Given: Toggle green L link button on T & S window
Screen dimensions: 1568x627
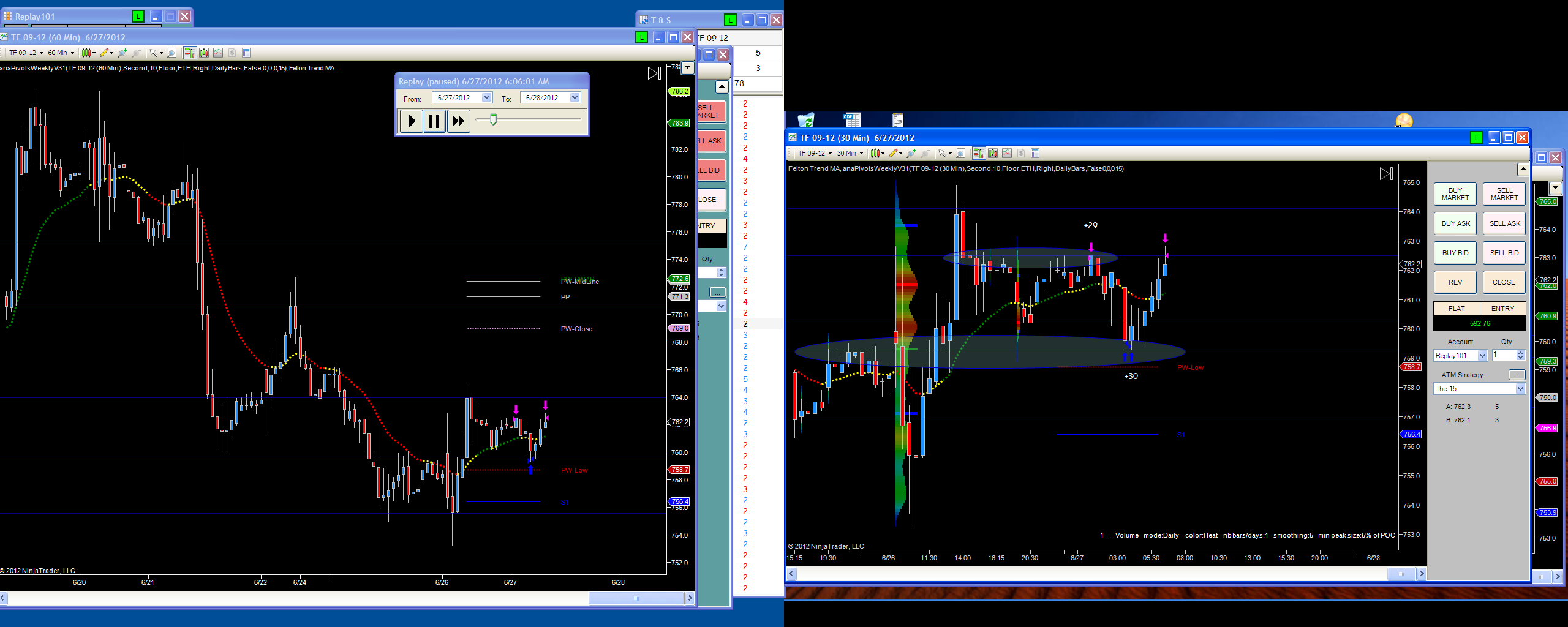Looking at the screenshot, I should [730, 20].
